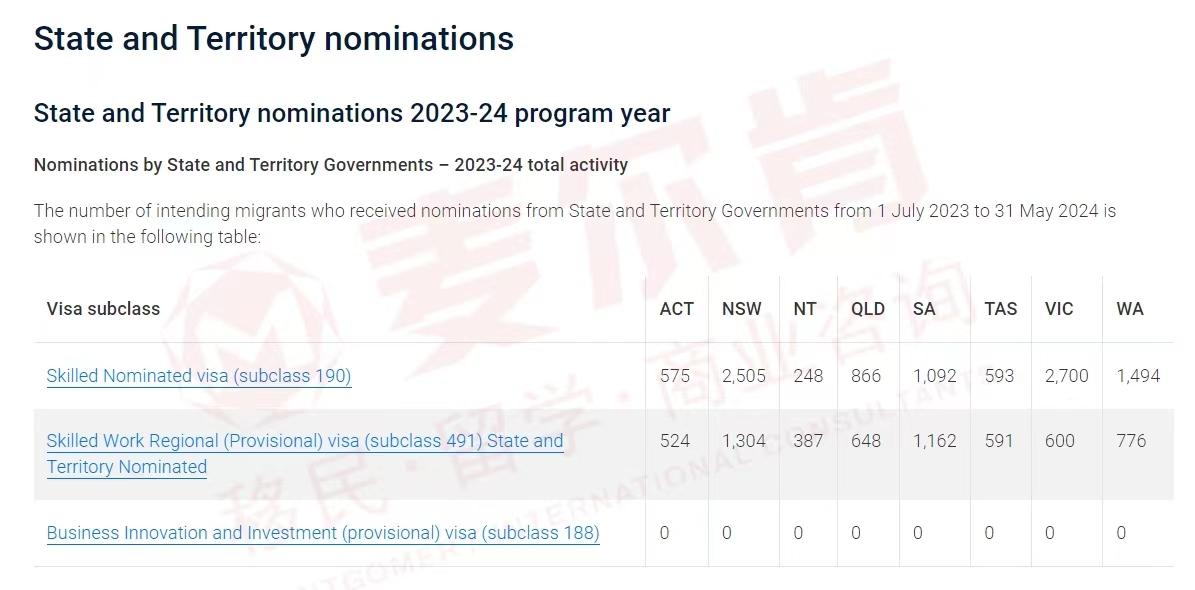Select the 2,700 VIC subclass 190 cell
The width and height of the screenshot is (1195, 590).
tap(1067, 376)
